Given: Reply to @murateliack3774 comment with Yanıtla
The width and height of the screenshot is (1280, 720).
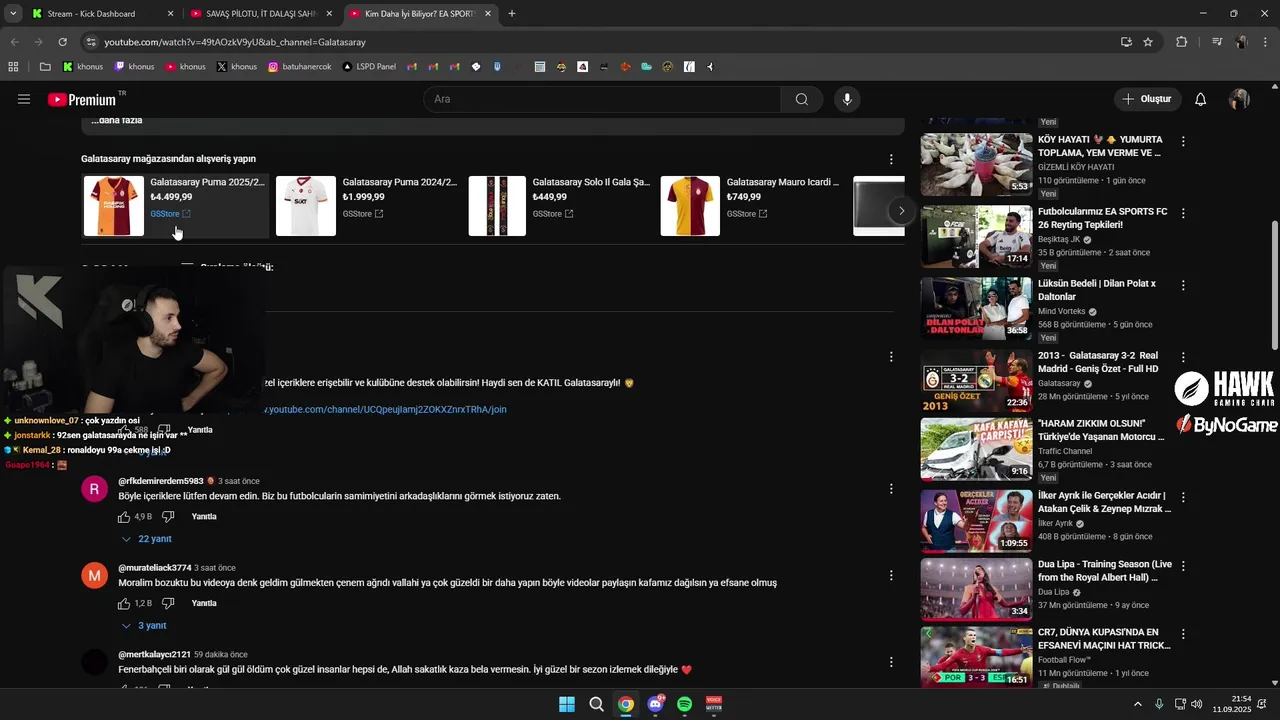Looking at the screenshot, I should 204,603.
